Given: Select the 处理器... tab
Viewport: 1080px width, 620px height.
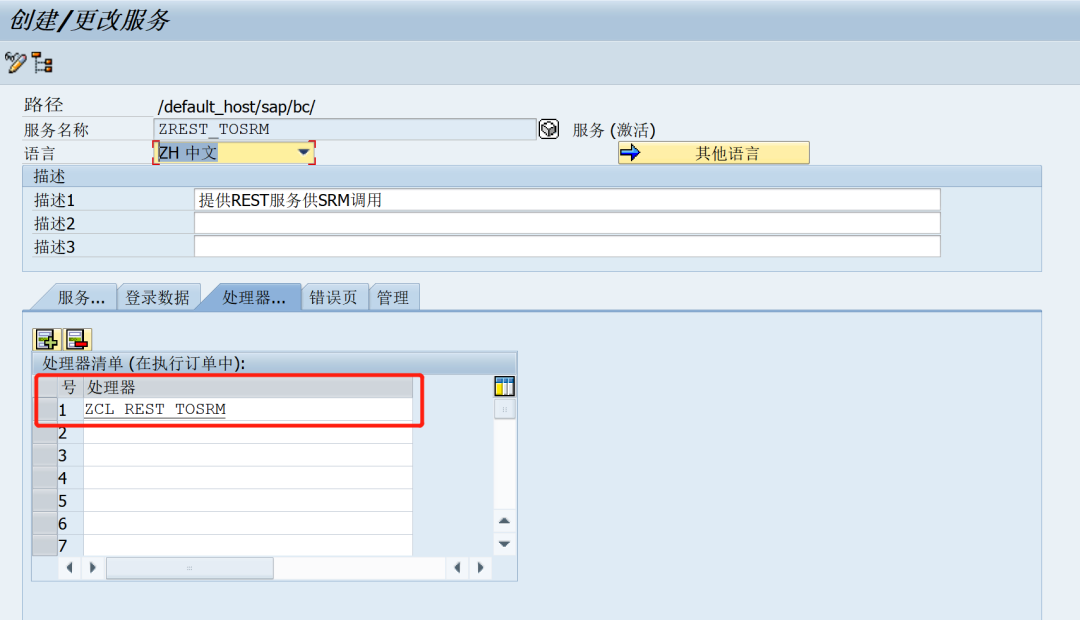Looking at the screenshot, I should point(253,298).
